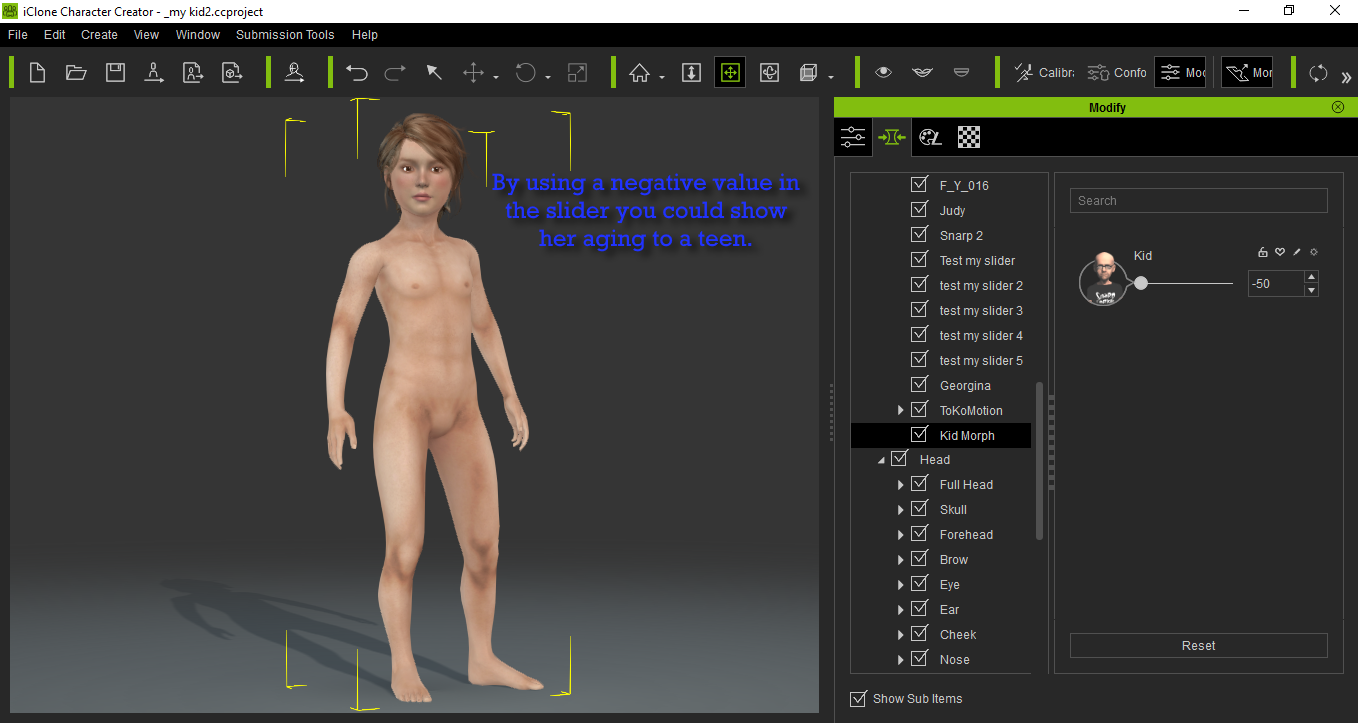Uncheck the F_Y_016 checkbox

tap(919, 185)
